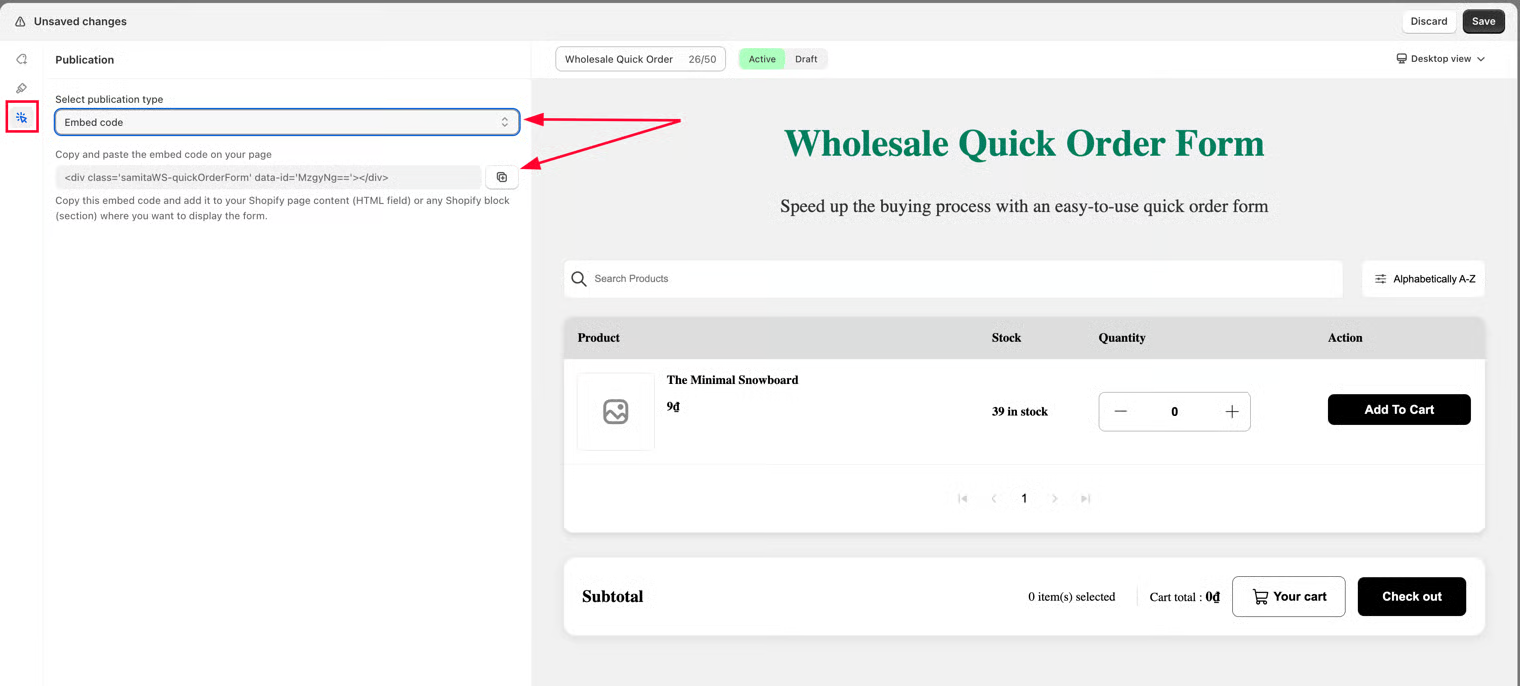Expand the Desktop view dropdown
Viewport: 1520px width, 686px height.
(x=1440, y=59)
